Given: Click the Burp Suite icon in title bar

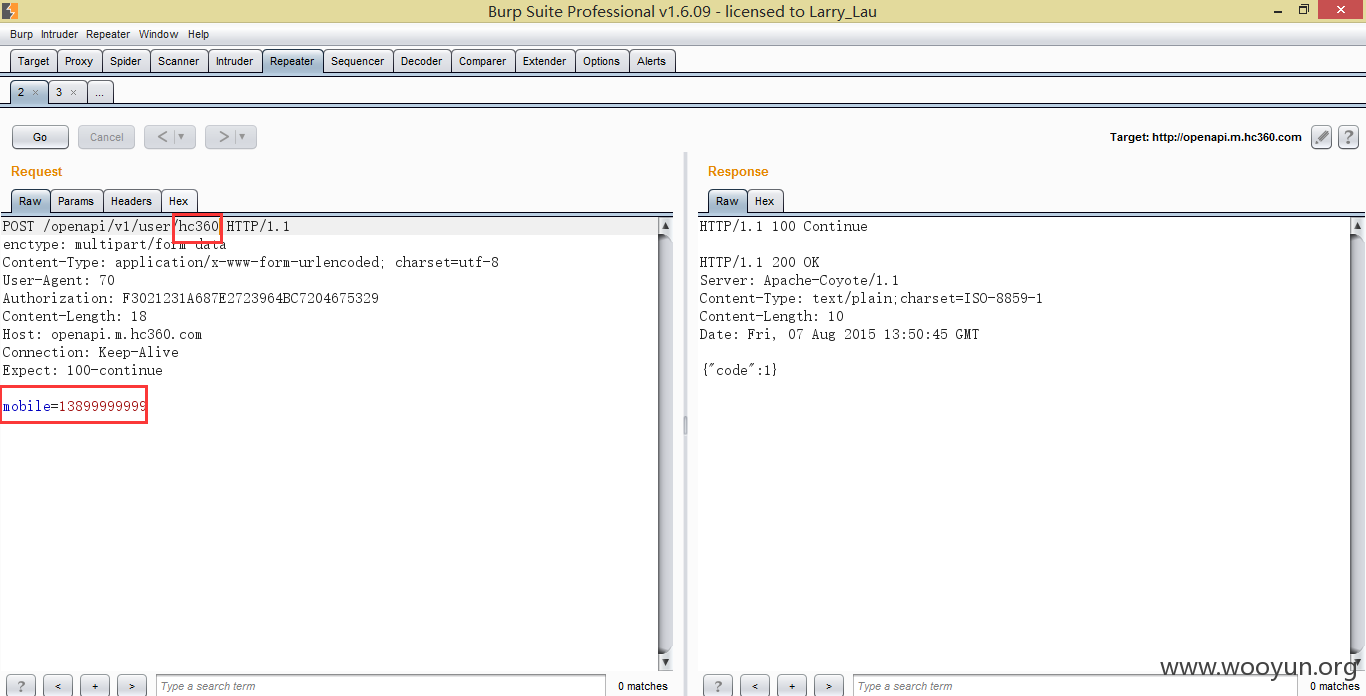Looking at the screenshot, I should coord(10,11).
